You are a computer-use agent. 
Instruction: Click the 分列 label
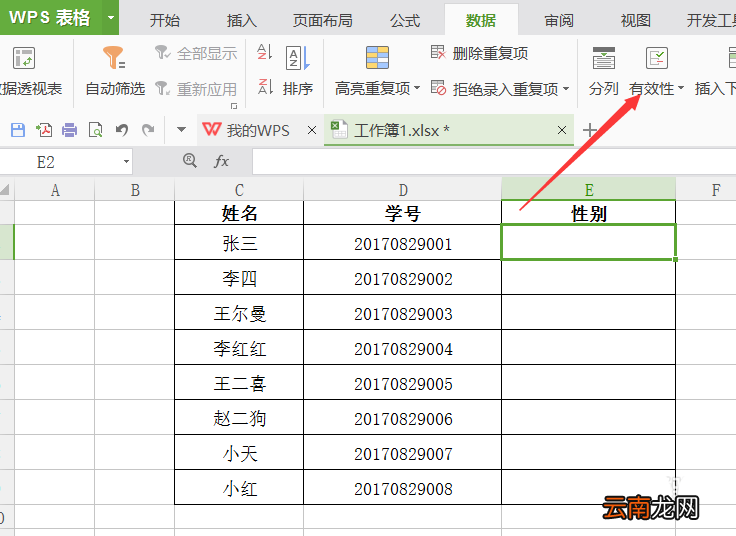[x=604, y=88]
